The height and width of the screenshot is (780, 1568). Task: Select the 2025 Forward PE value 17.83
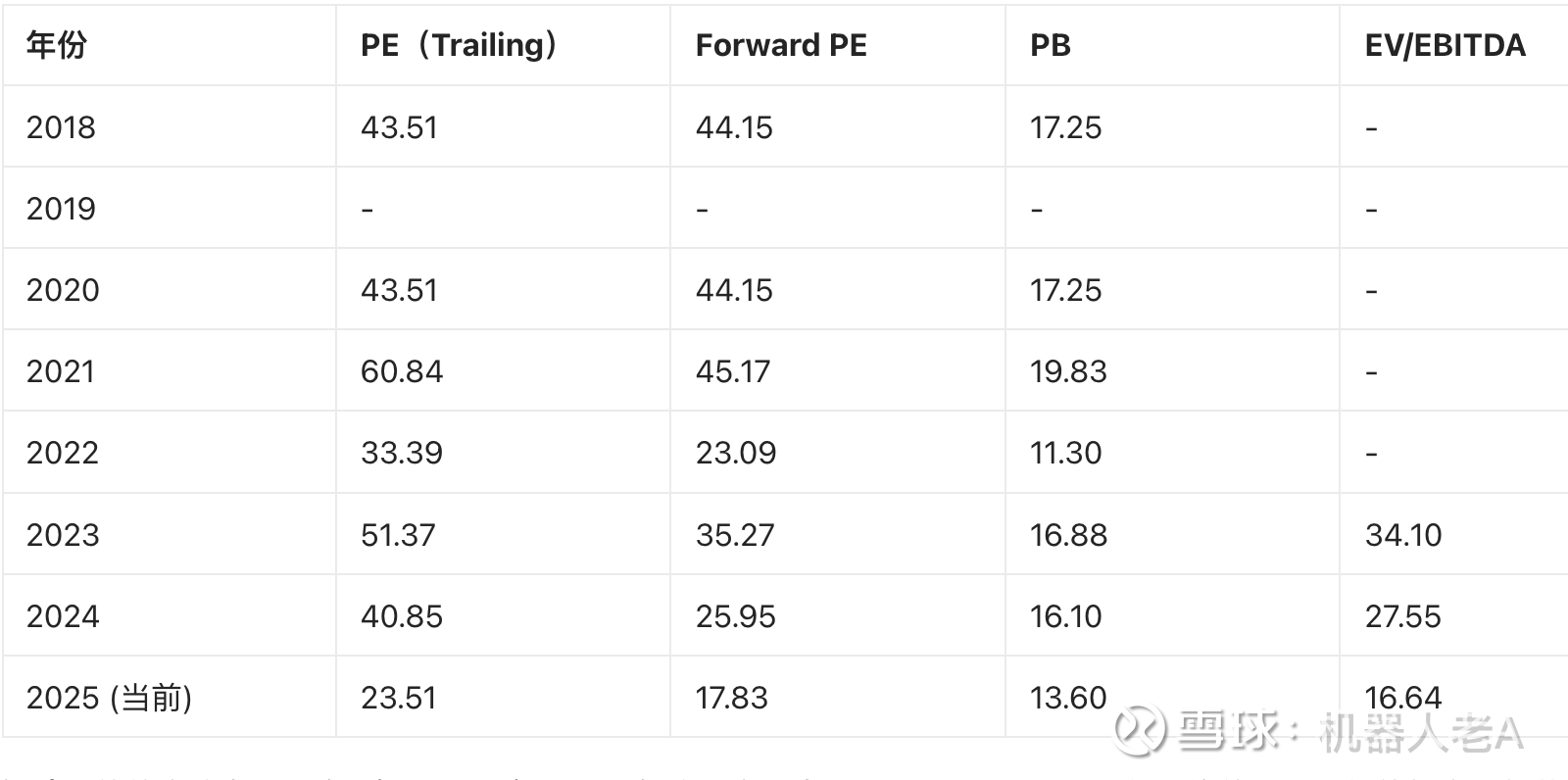click(x=732, y=698)
